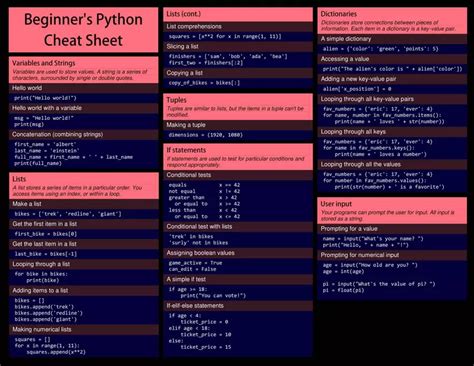Click the "Accessing a value" subheading
Screen dimensions: 474x366
coord(345,59)
